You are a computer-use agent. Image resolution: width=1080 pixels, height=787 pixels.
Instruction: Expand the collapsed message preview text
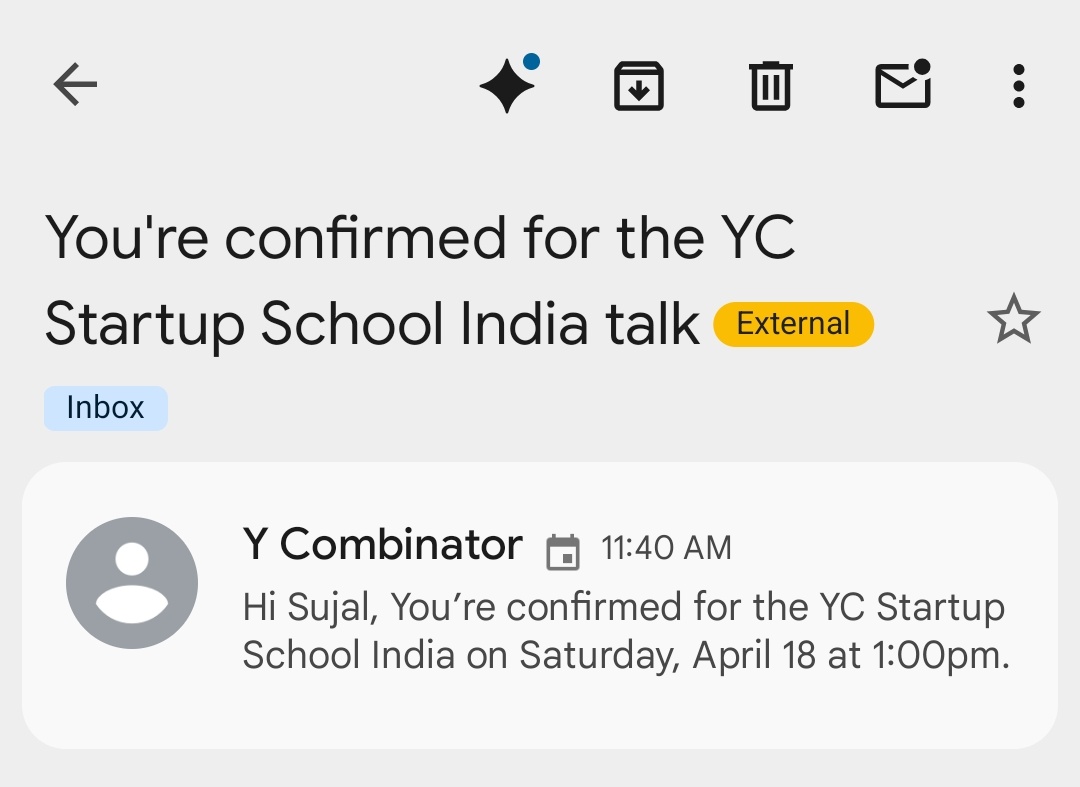(x=624, y=631)
